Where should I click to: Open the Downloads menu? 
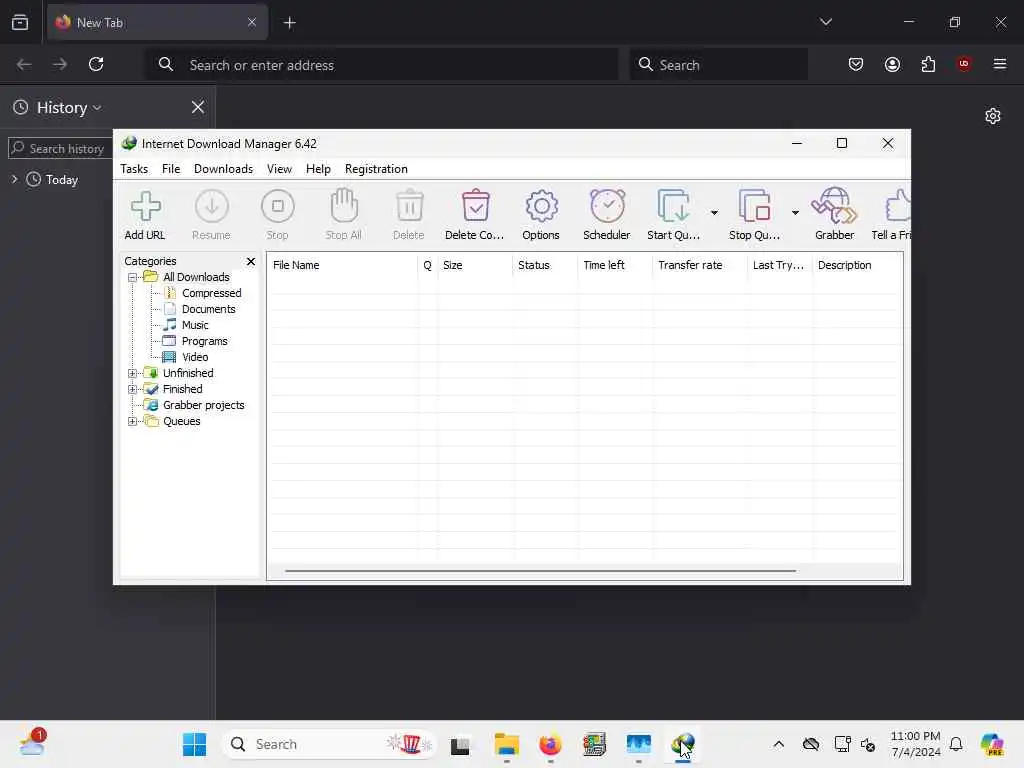click(x=223, y=168)
